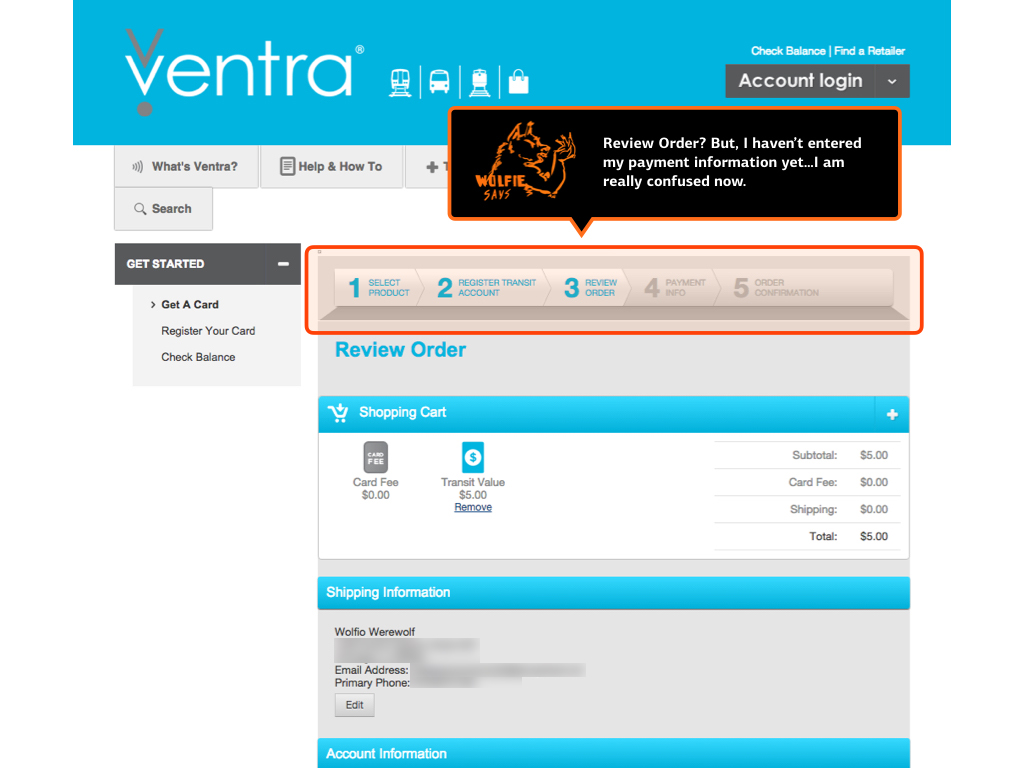Click the Transit Value dollar icon
Viewport: 1024px width, 768px height.
(473, 458)
